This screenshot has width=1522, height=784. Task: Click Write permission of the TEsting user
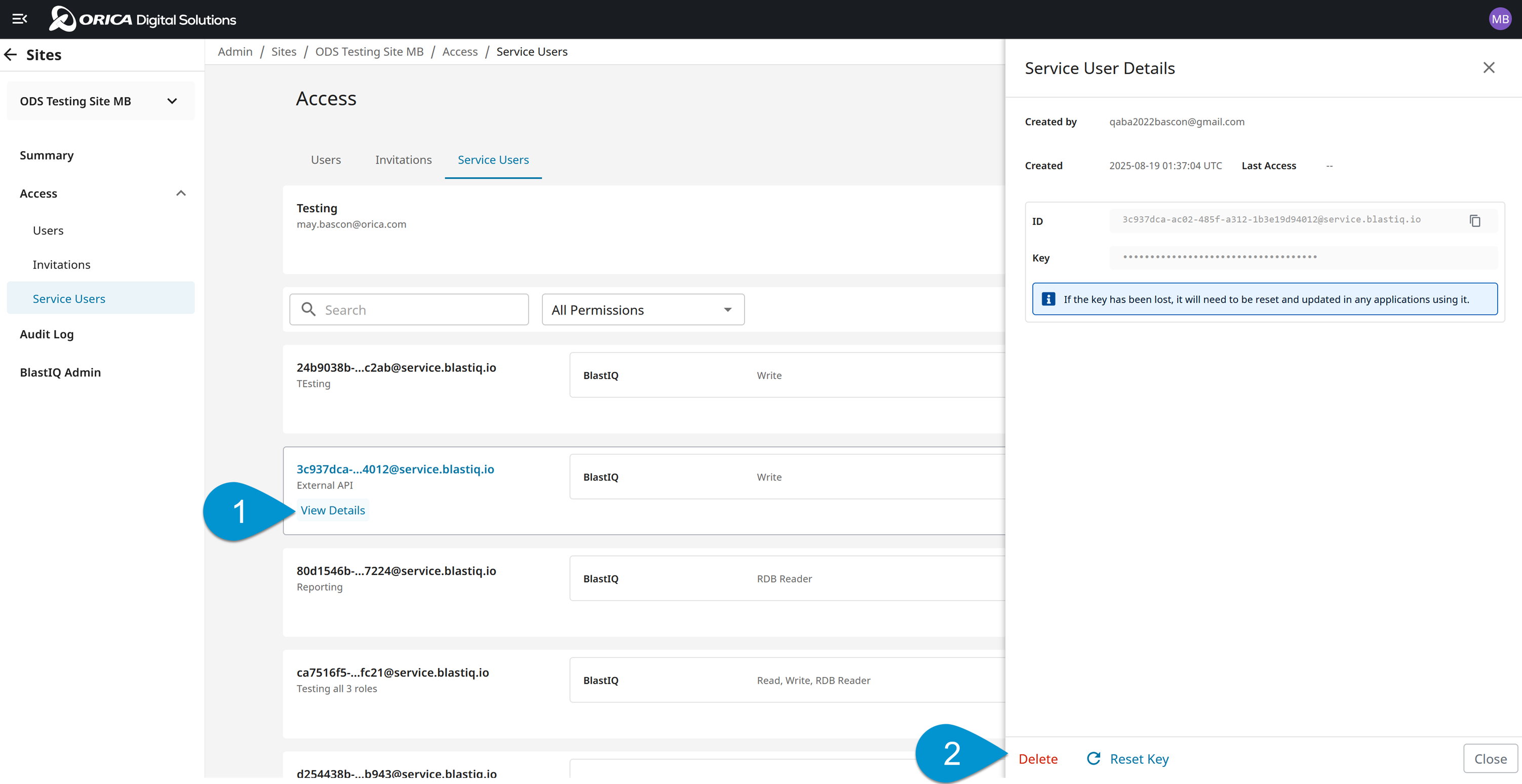pyautogui.click(x=769, y=375)
